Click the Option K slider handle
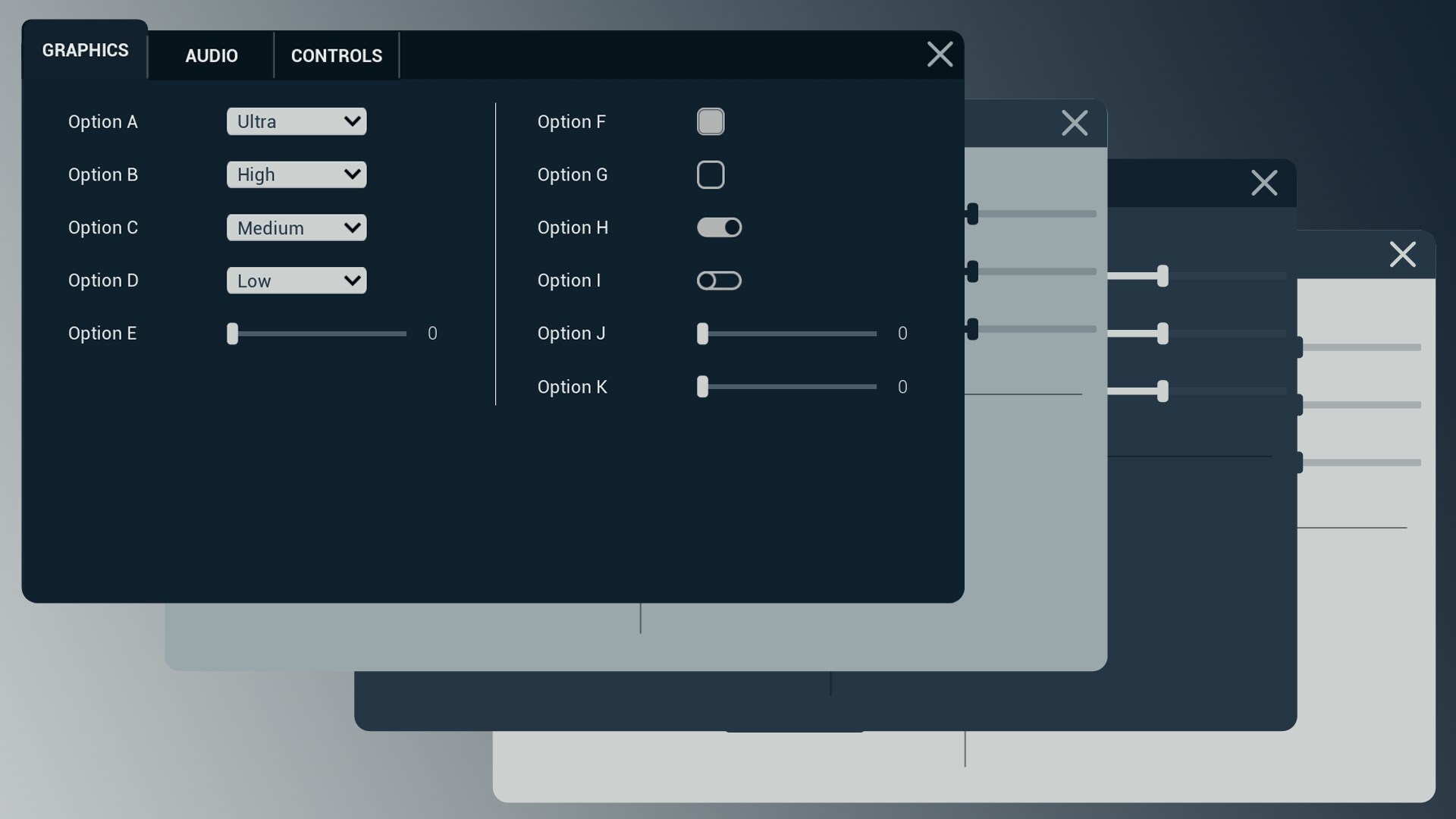 click(702, 387)
